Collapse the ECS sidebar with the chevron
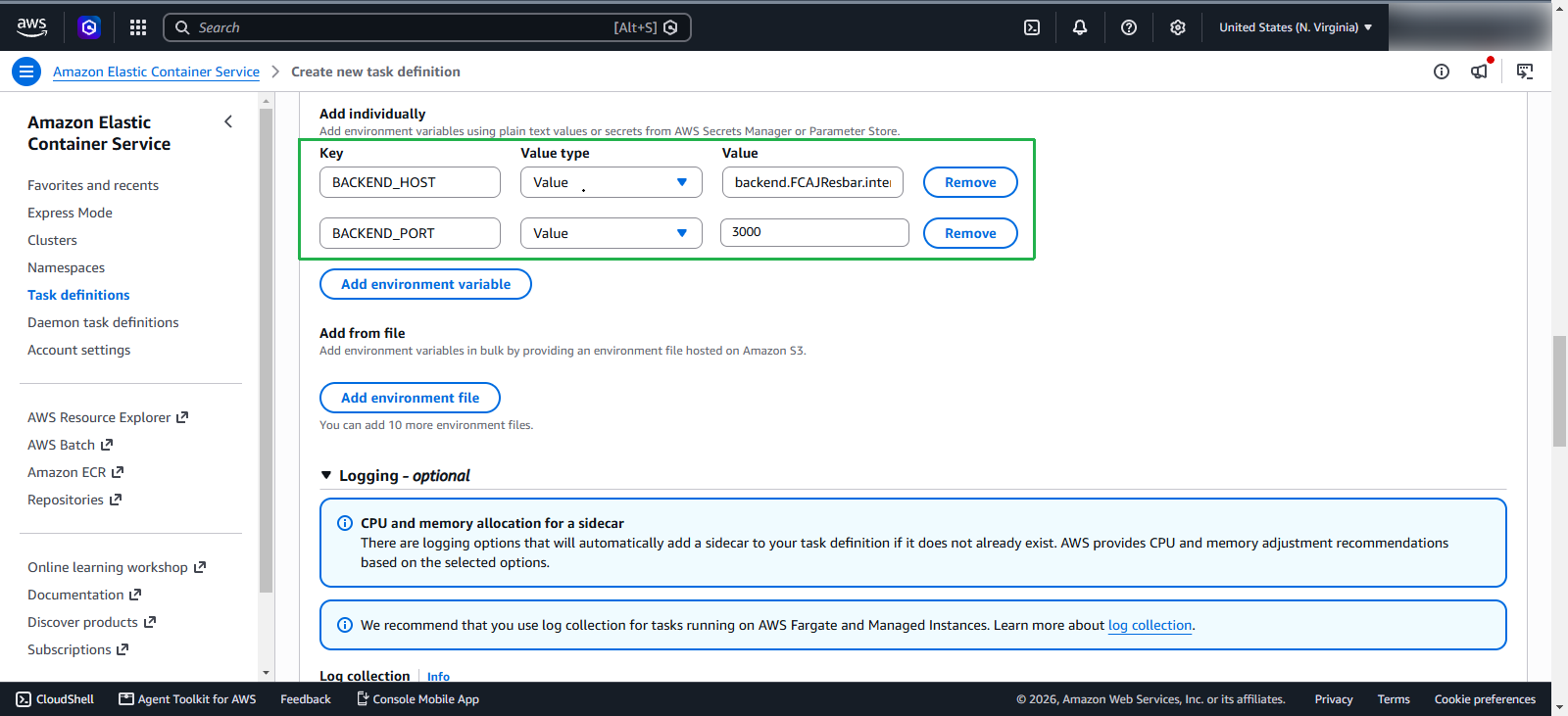 click(228, 121)
